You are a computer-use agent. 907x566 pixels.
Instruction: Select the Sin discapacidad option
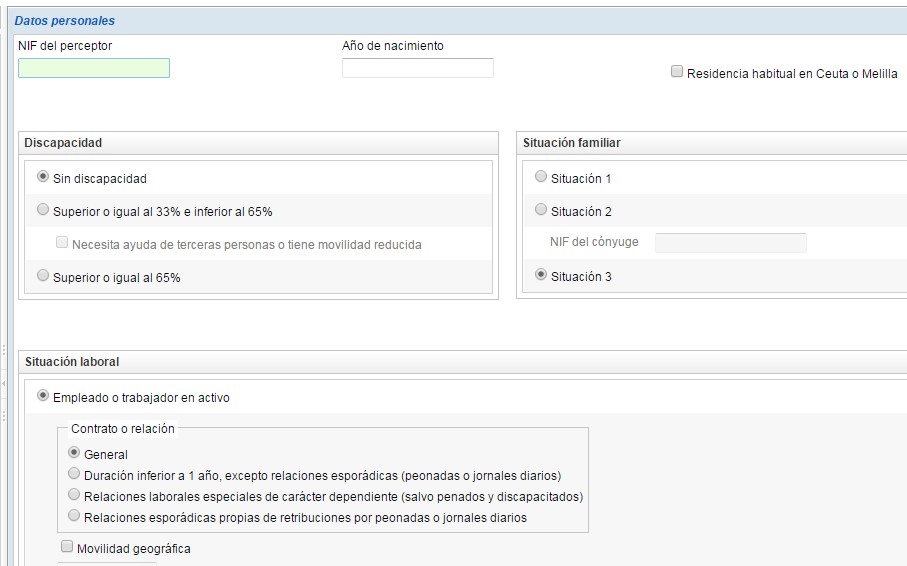click(43, 177)
